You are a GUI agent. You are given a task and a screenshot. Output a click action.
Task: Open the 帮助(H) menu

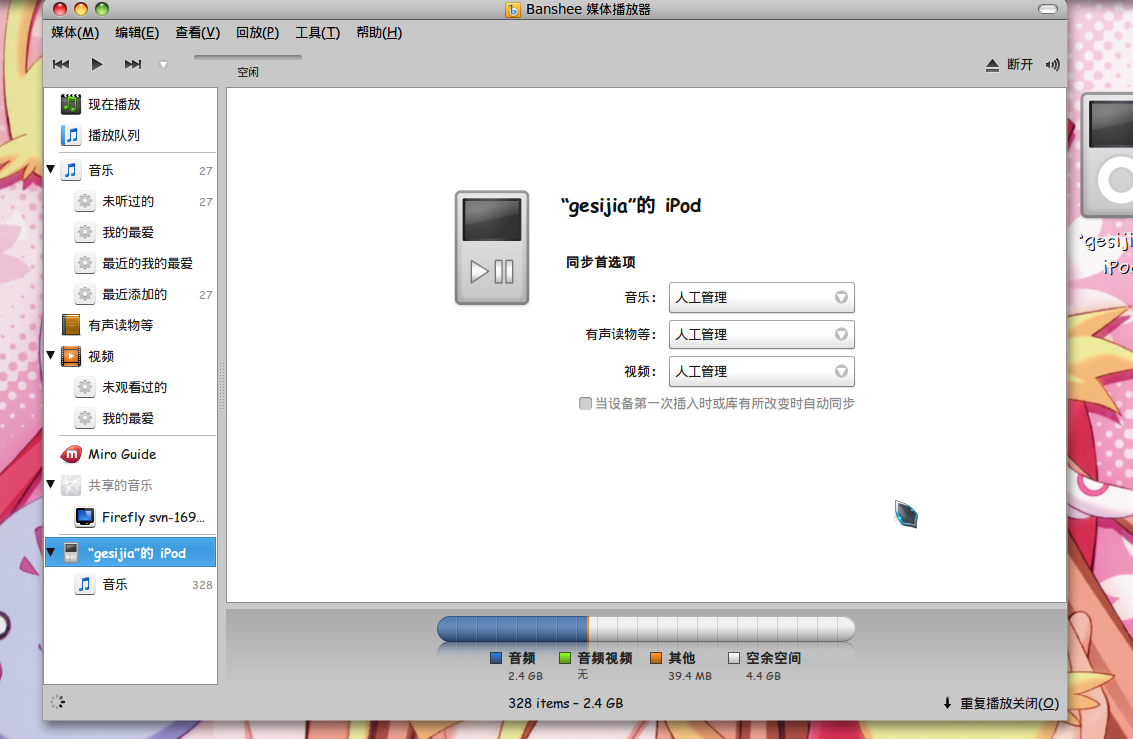[379, 33]
